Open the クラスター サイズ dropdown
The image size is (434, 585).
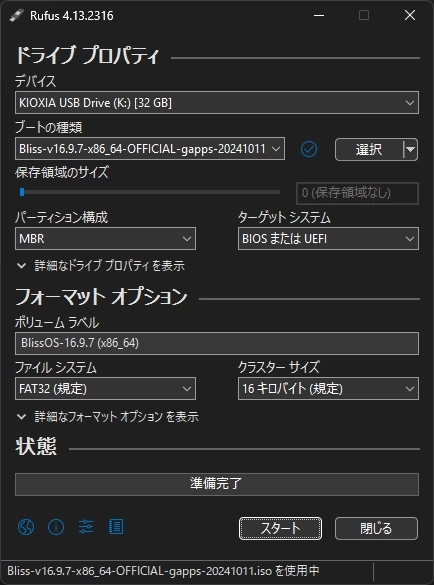328,388
